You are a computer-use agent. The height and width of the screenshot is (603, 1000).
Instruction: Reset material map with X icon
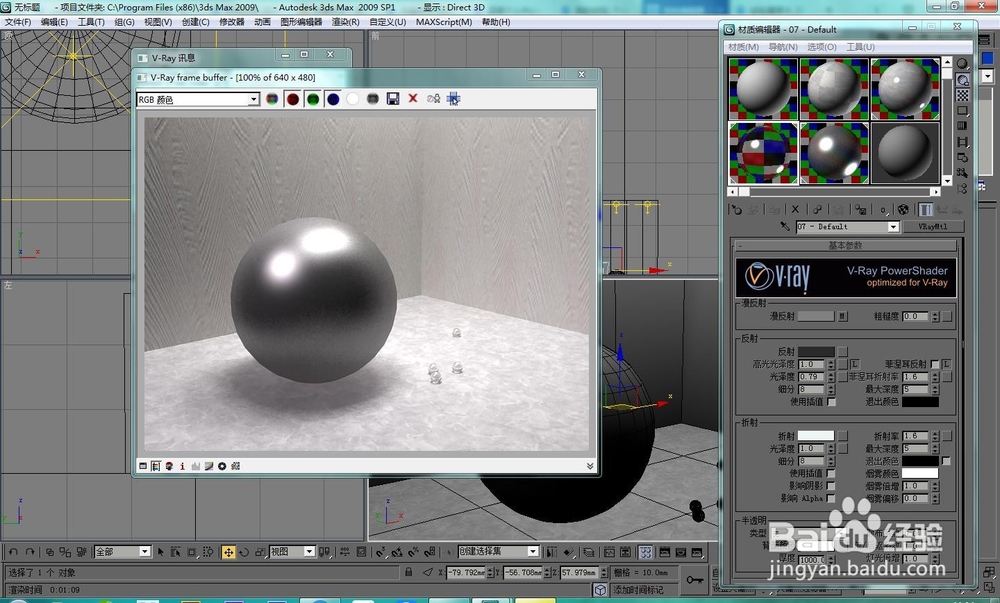pos(795,209)
